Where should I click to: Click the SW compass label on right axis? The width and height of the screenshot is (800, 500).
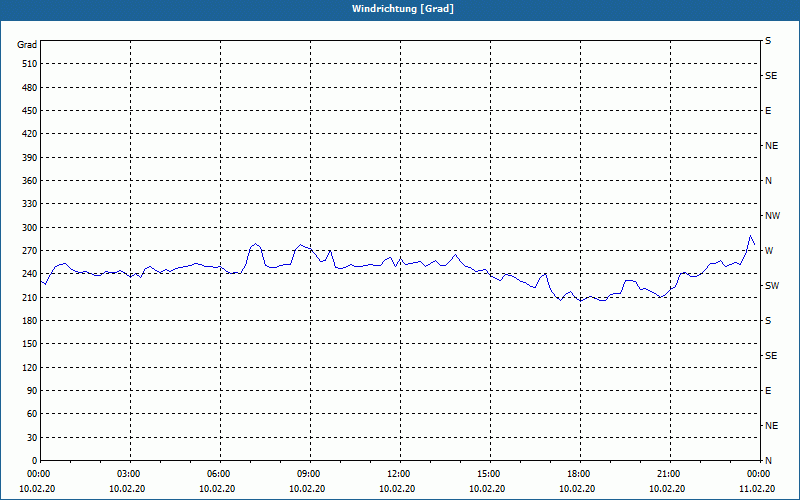tap(772, 286)
